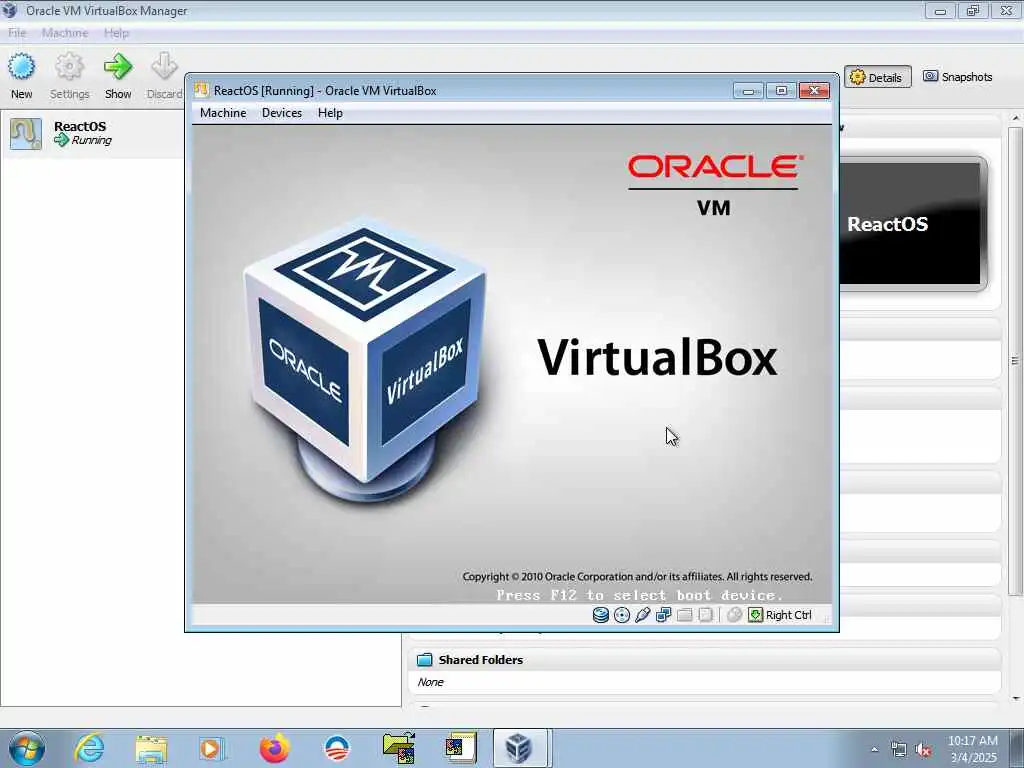This screenshot has width=1024, height=768.
Task: Click the ReactOS window title bar icon
Action: [201, 90]
